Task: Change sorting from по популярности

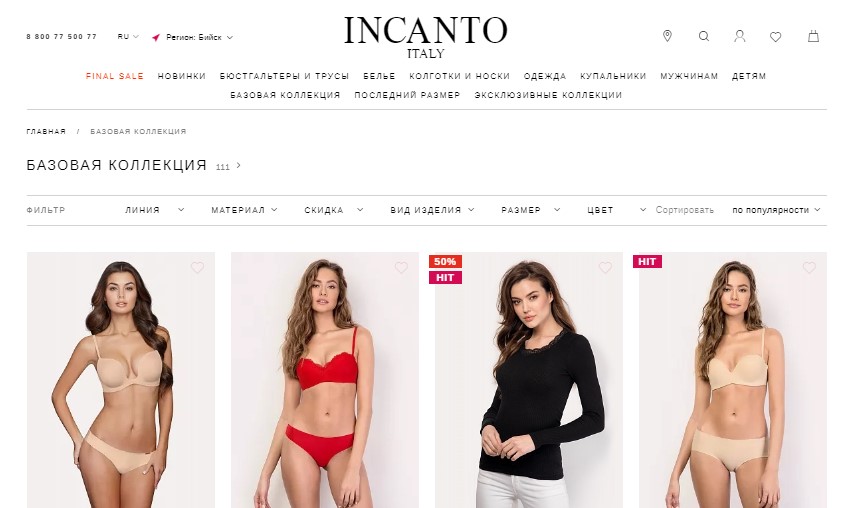Action: (776, 210)
